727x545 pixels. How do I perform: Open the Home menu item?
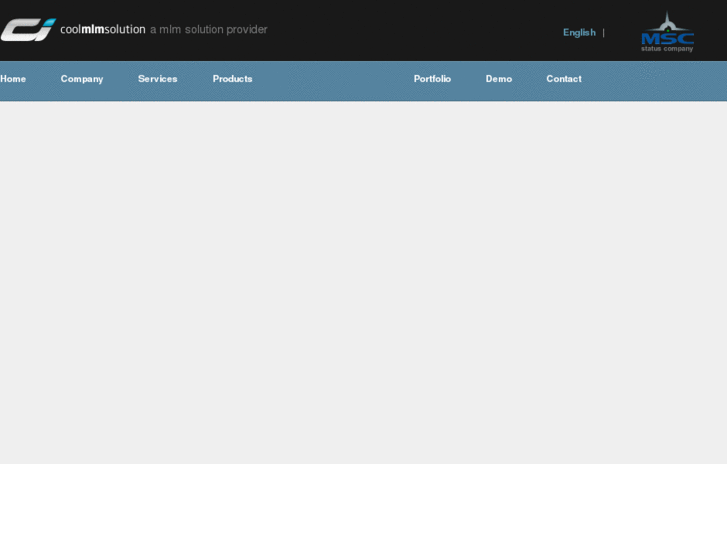pyautogui.click(x=13, y=79)
